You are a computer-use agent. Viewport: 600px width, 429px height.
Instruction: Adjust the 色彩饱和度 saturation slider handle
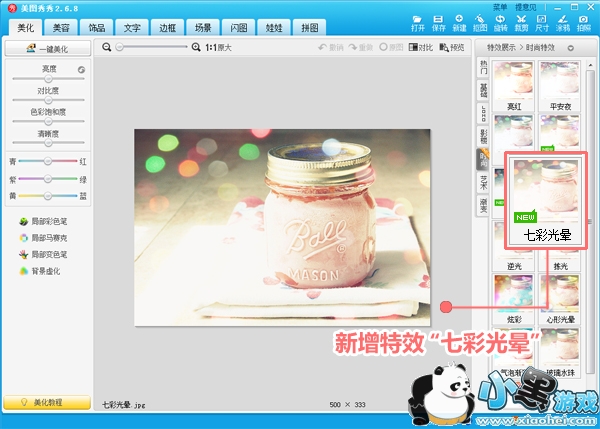[x=48, y=121]
